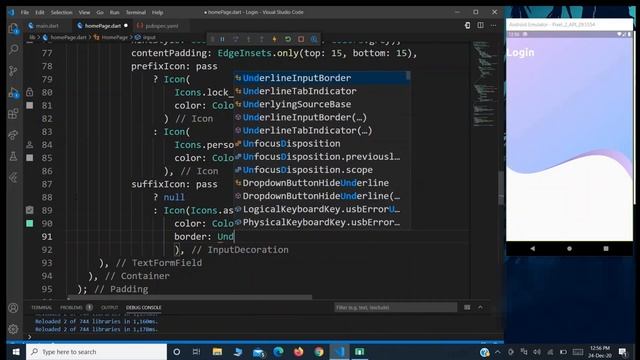Viewport: 640px width, 360px height.
Task: Click homePage.dart in the breadcrumb
Action: (x=68, y=37)
